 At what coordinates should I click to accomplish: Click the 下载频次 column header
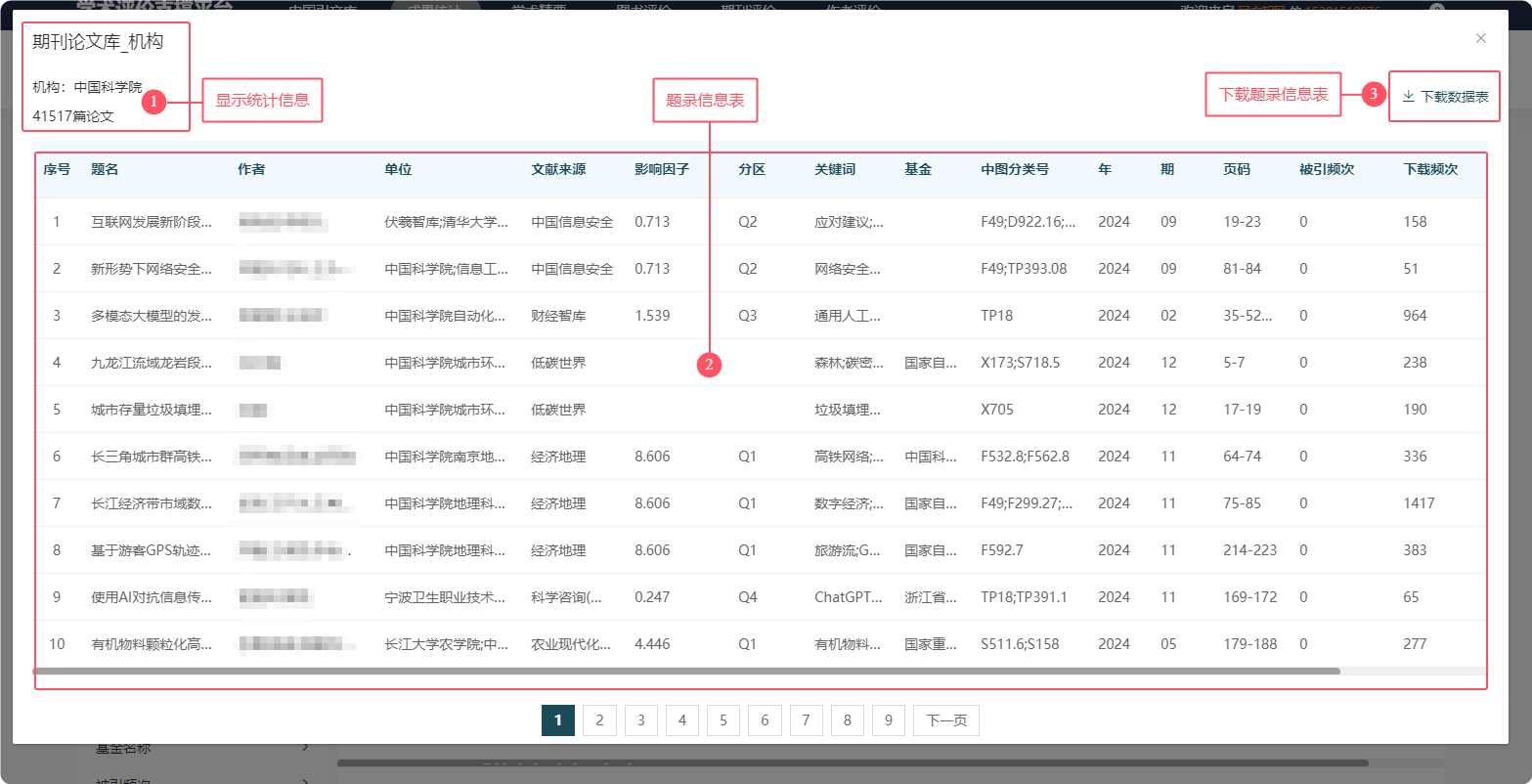coord(1430,169)
